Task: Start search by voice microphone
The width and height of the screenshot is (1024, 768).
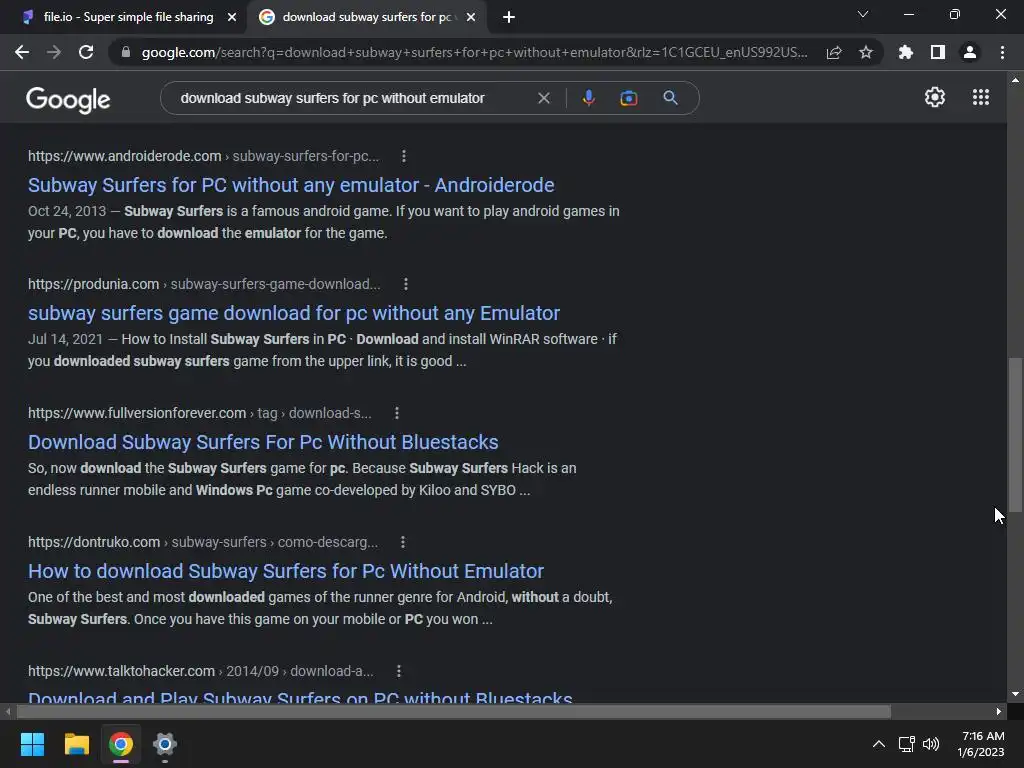Action: pos(588,98)
